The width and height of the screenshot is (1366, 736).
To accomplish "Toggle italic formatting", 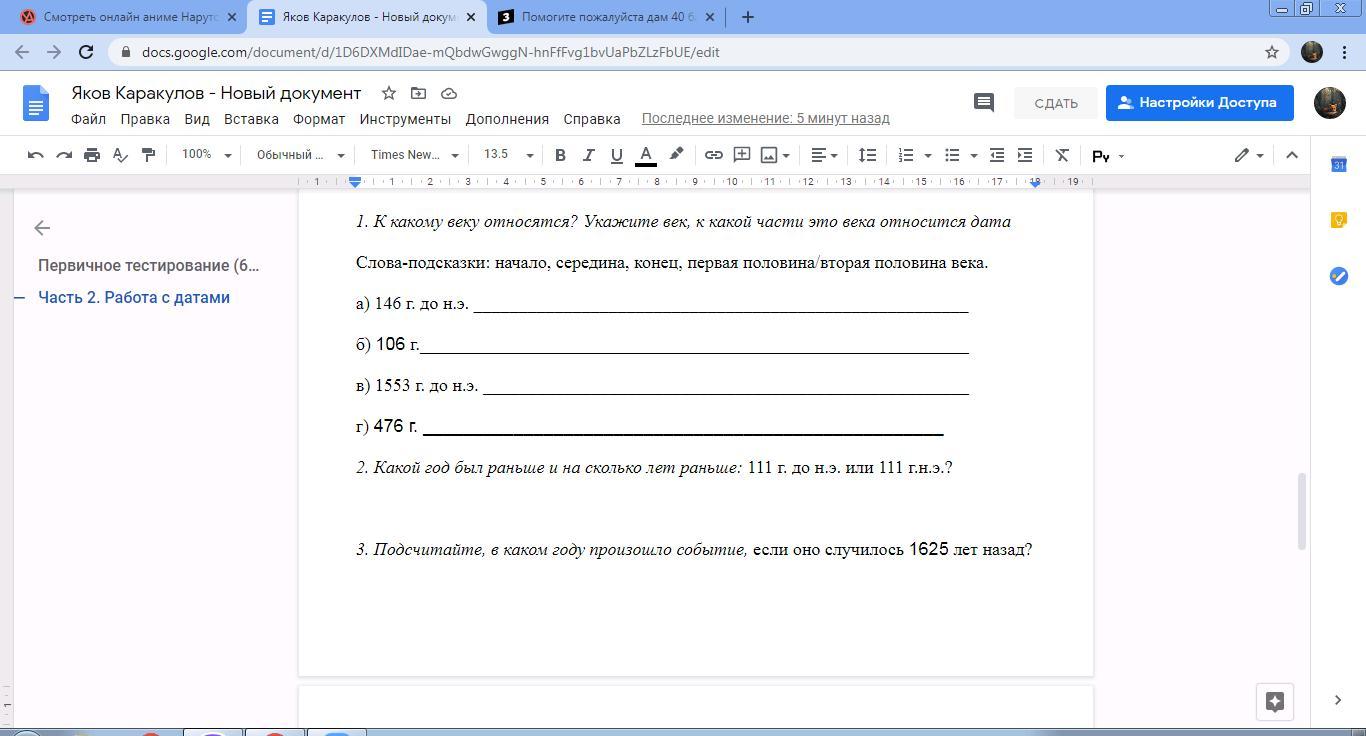I will pyautogui.click(x=588, y=155).
